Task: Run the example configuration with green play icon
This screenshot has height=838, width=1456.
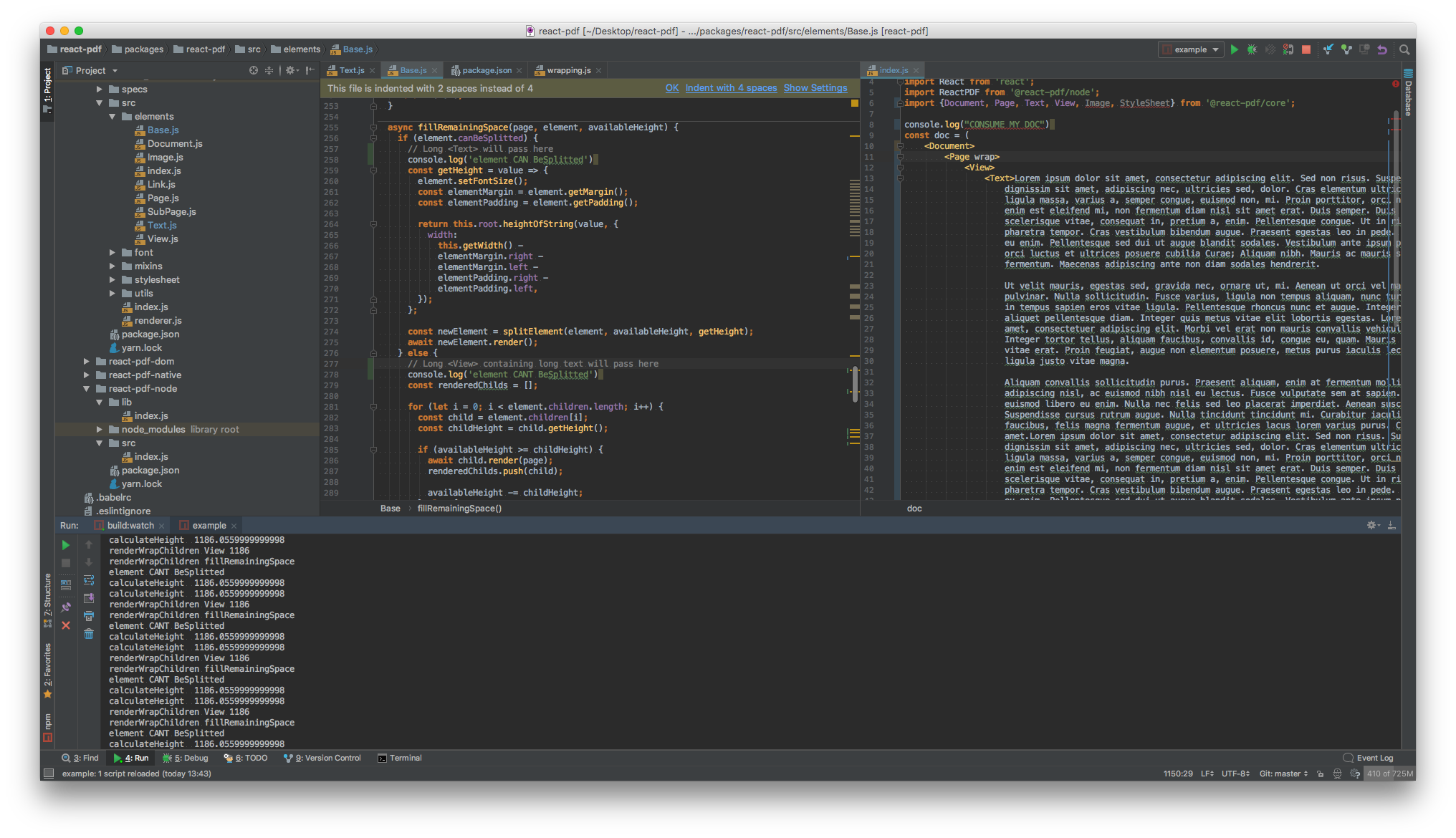Action: pos(1235,49)
